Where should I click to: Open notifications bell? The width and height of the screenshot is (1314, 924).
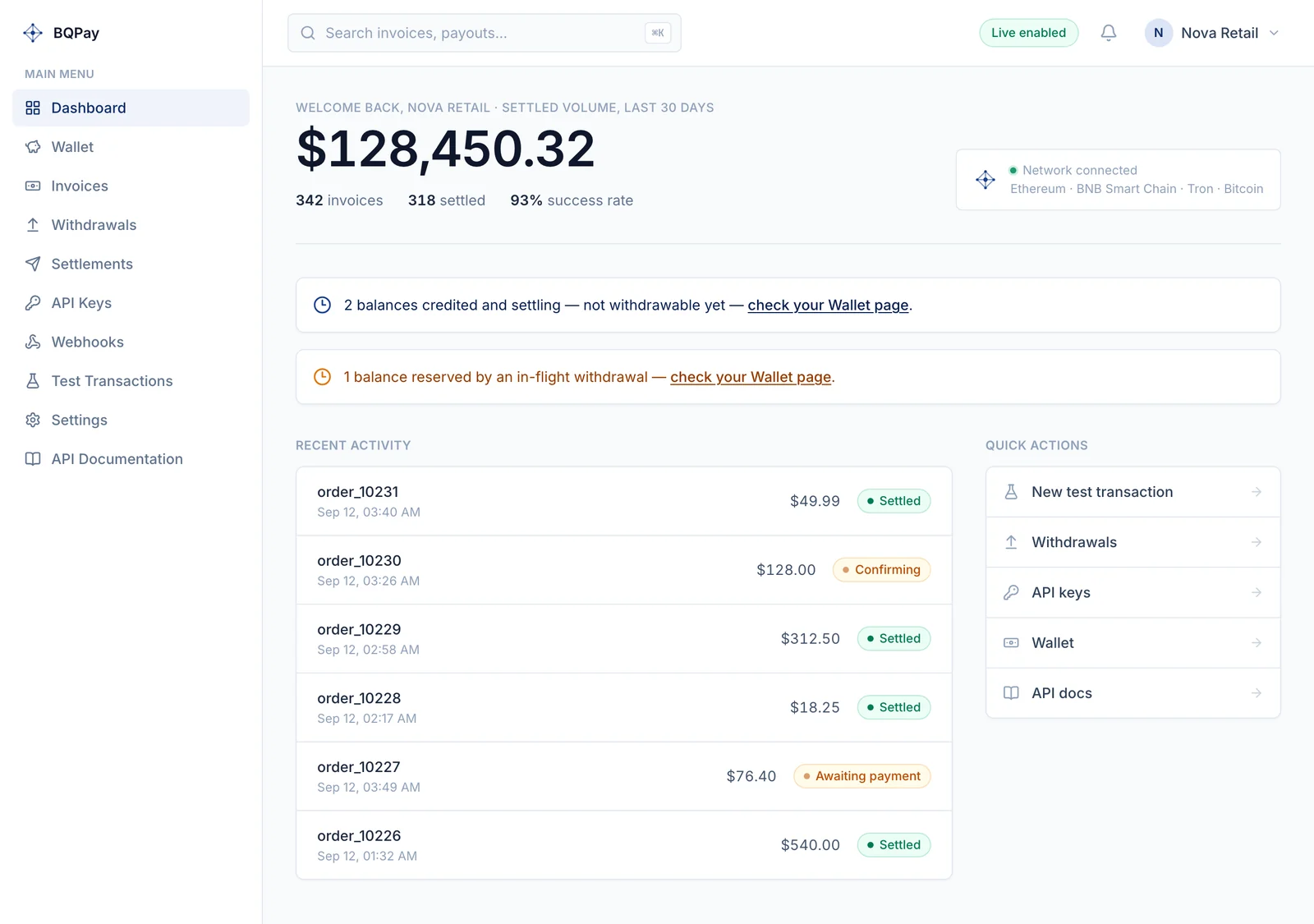click(x=1109, y=33)
